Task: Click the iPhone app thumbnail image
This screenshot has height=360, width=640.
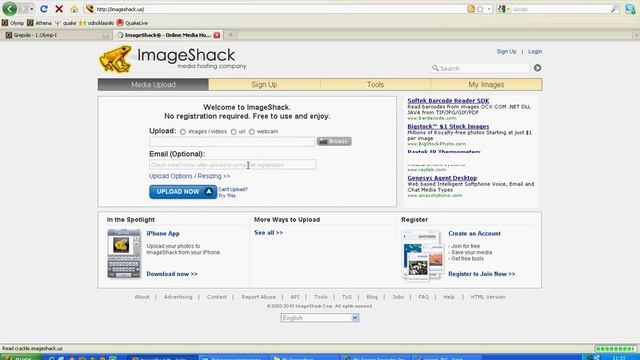Action: (124, 253)
